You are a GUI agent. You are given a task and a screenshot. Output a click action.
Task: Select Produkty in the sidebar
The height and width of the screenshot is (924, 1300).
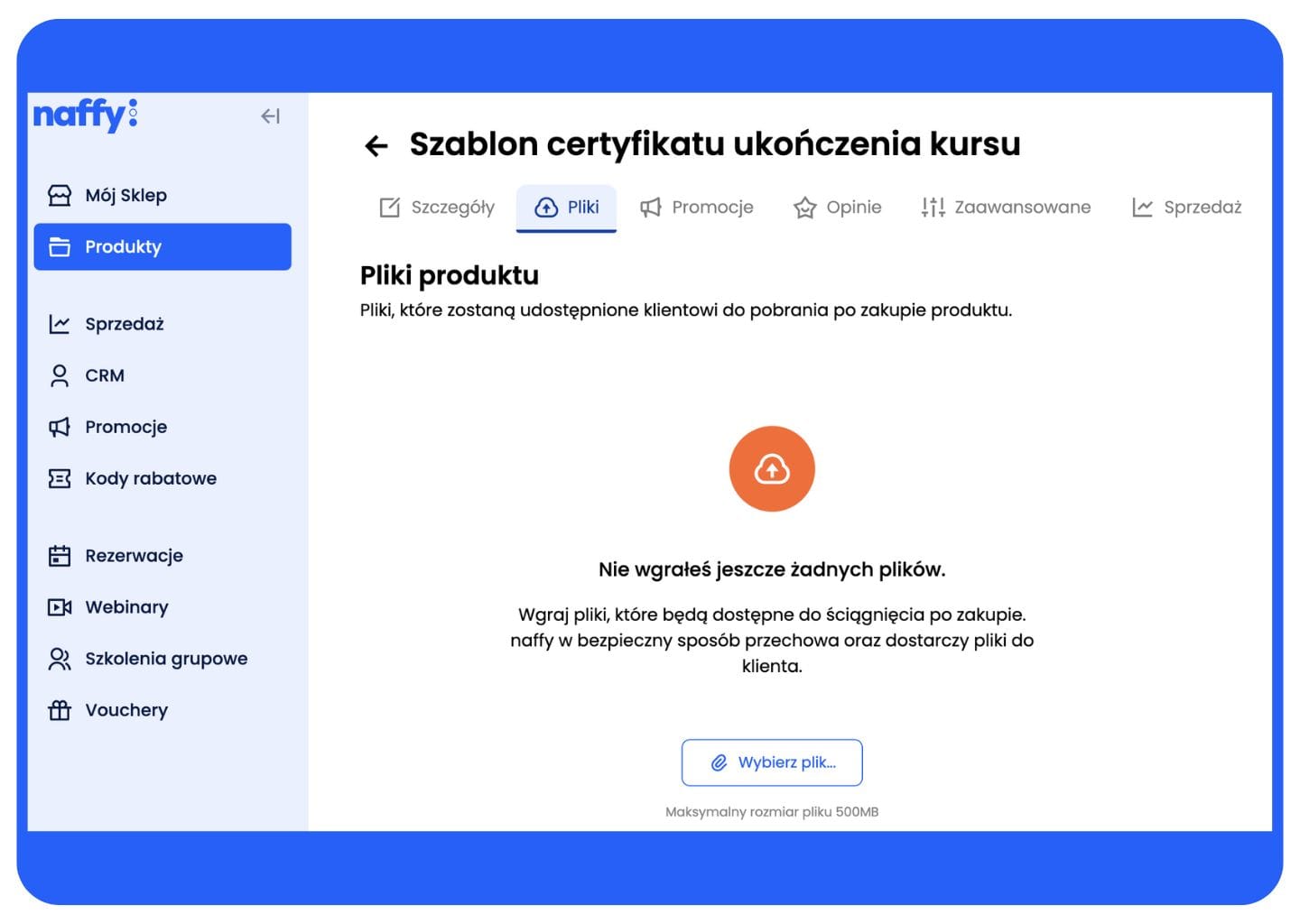(x=162, y=246)
